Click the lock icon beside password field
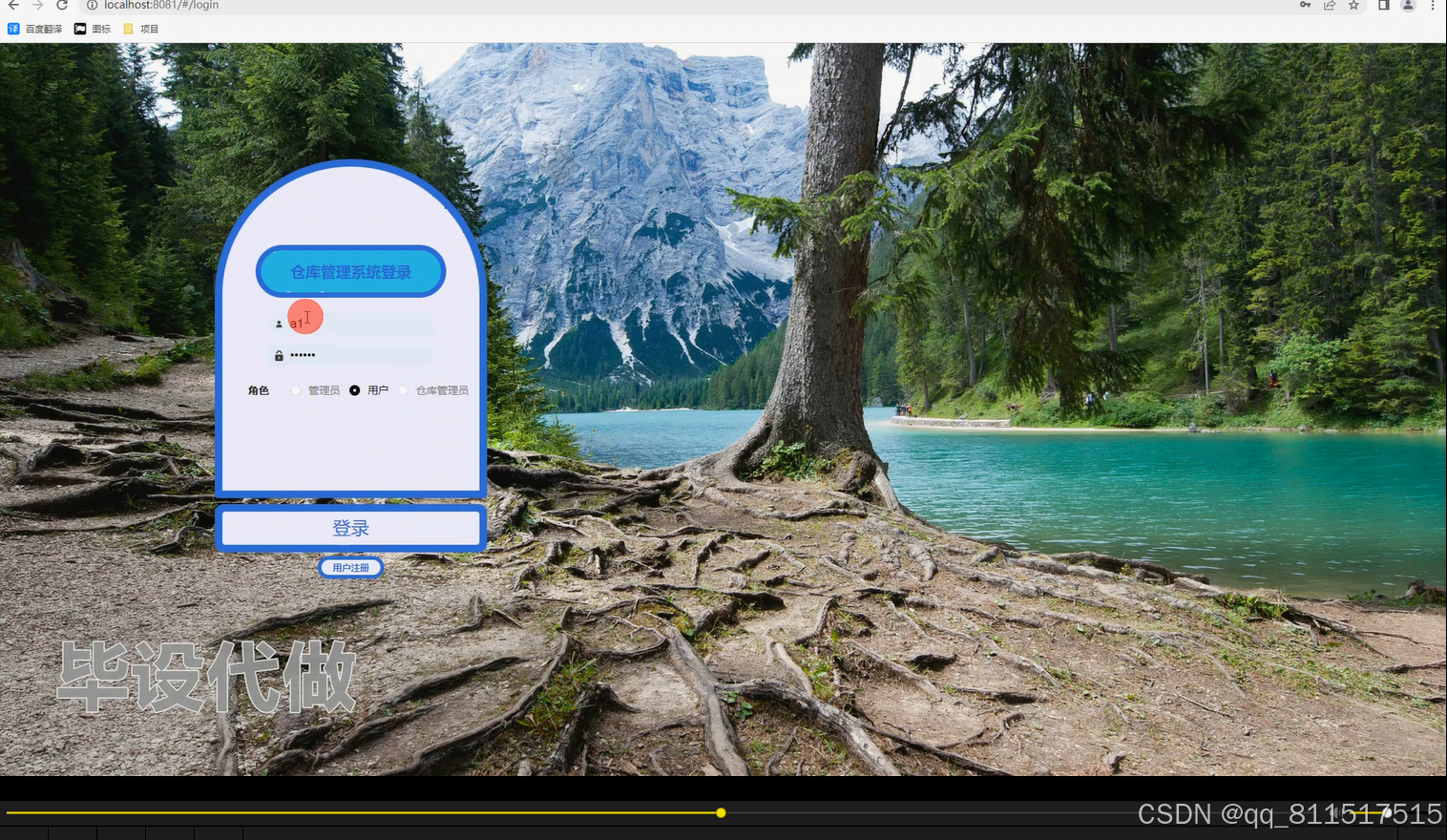The image size is (1447, 840). [x=279, y=355]
